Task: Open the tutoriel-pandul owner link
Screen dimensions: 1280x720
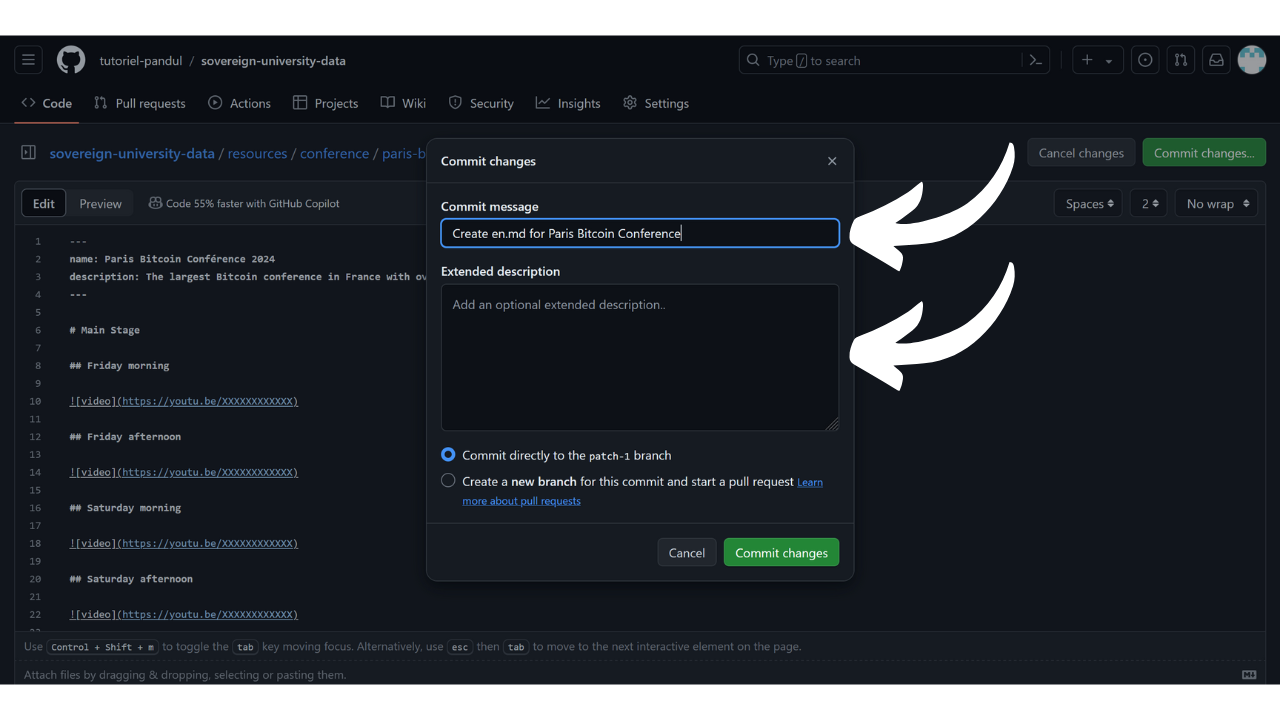Action: pyautogui.click(x=141, y=61)
